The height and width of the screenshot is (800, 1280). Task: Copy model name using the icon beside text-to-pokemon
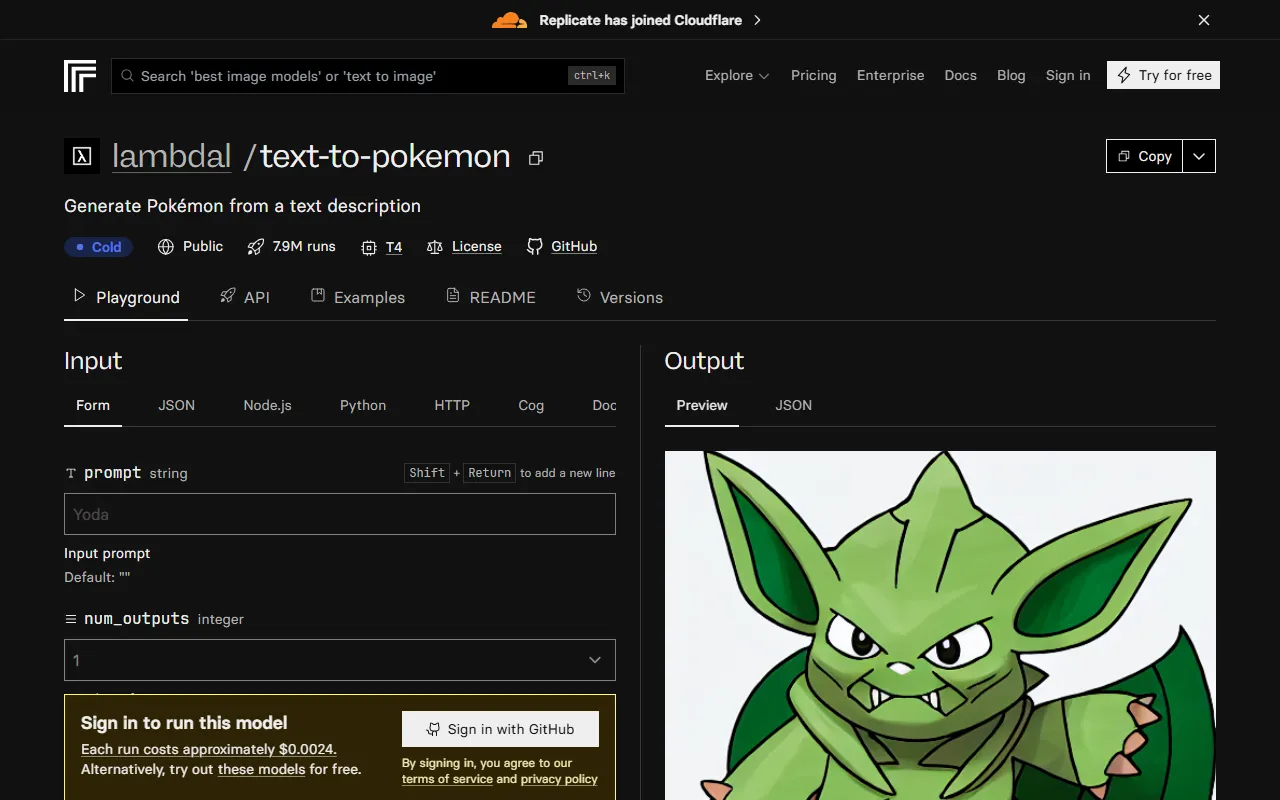click(536, 158)
